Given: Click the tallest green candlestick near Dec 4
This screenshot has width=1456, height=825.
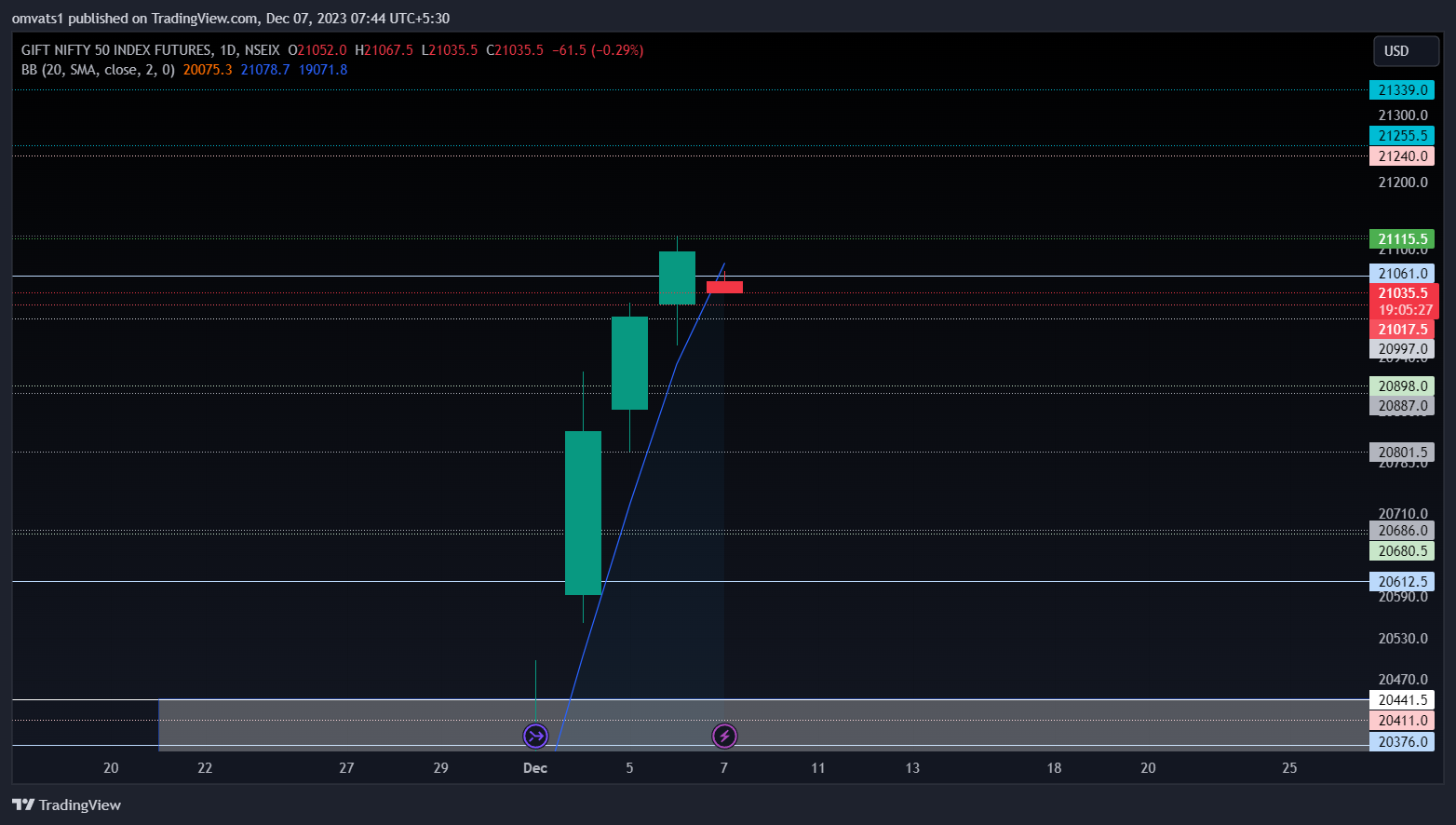Looking at the screenshot, I should pos(583,513).
